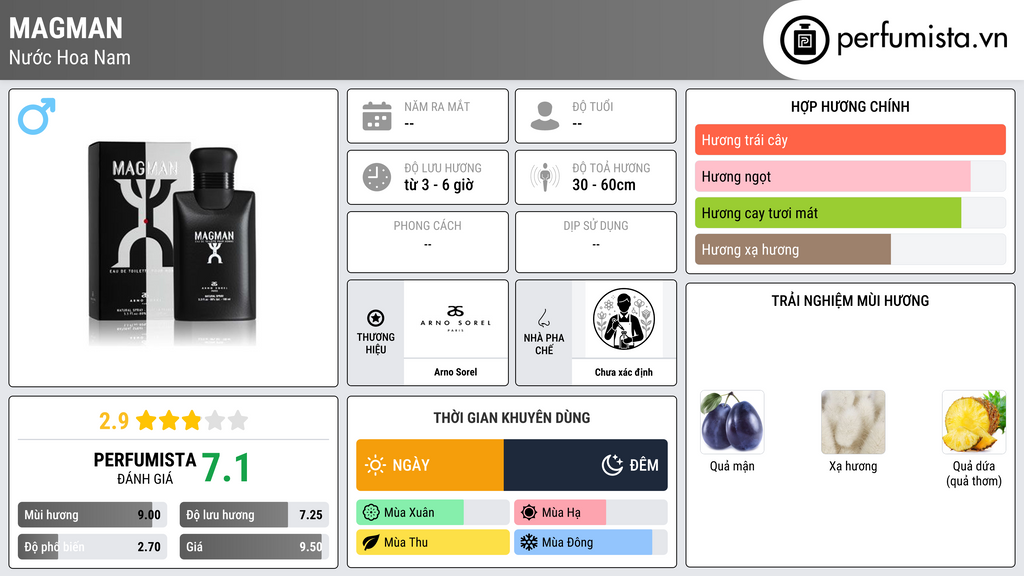1024x576 pixels.
Task: Click the person icon beside Độ tuổi
Action: click(545, 116)
